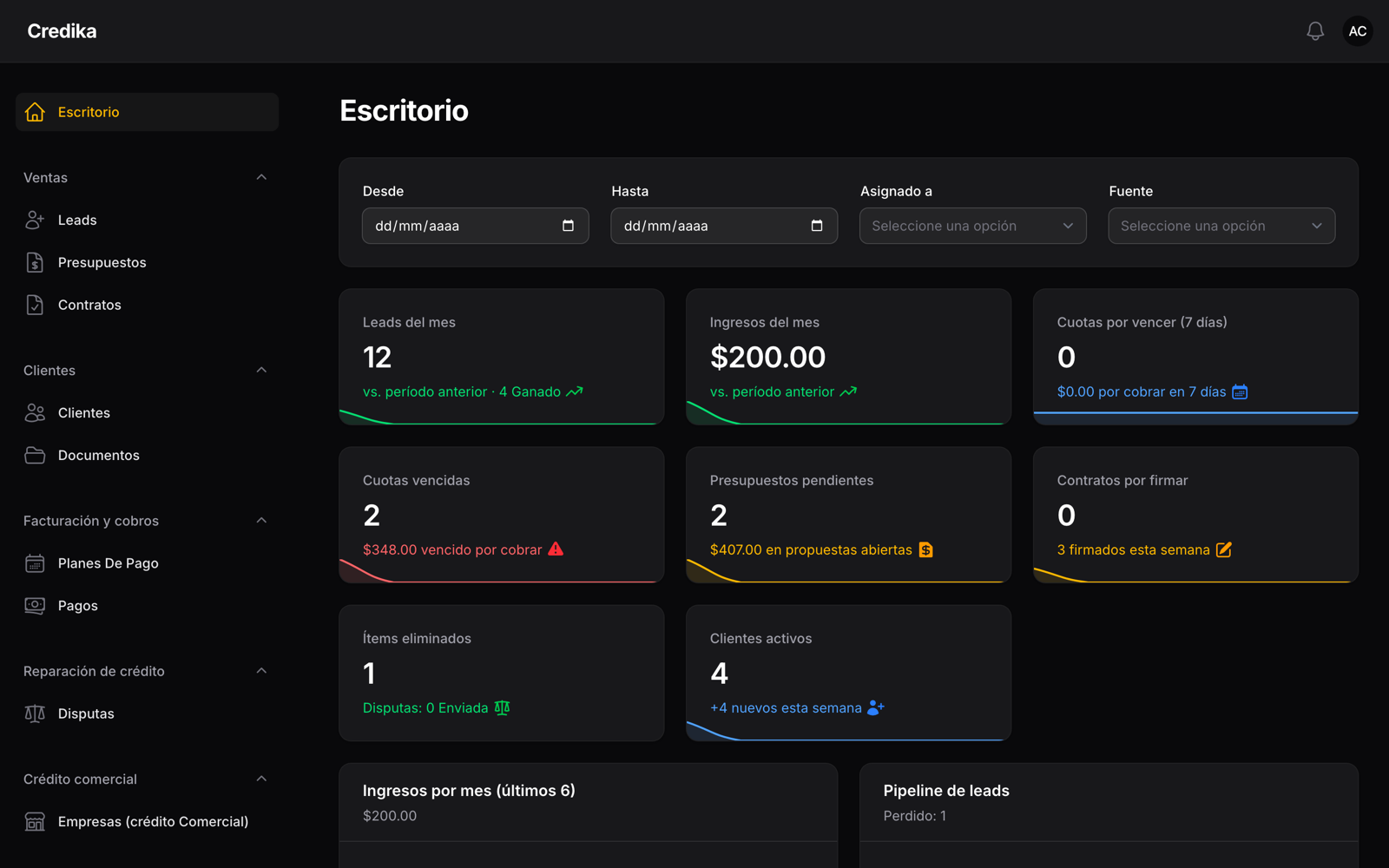Screen dimensions: 1389x868
Task: Click dollar document icon in Presupuestos pendientes card
Action: point(925,549)
